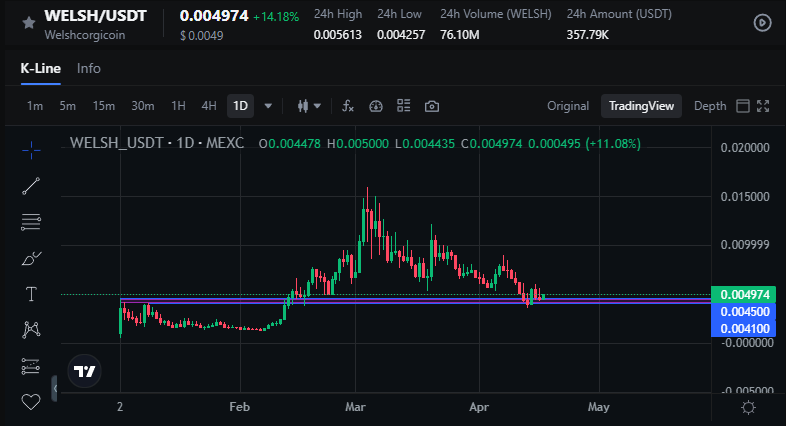Click the Apr label on time axis

[x=479, y=406]
